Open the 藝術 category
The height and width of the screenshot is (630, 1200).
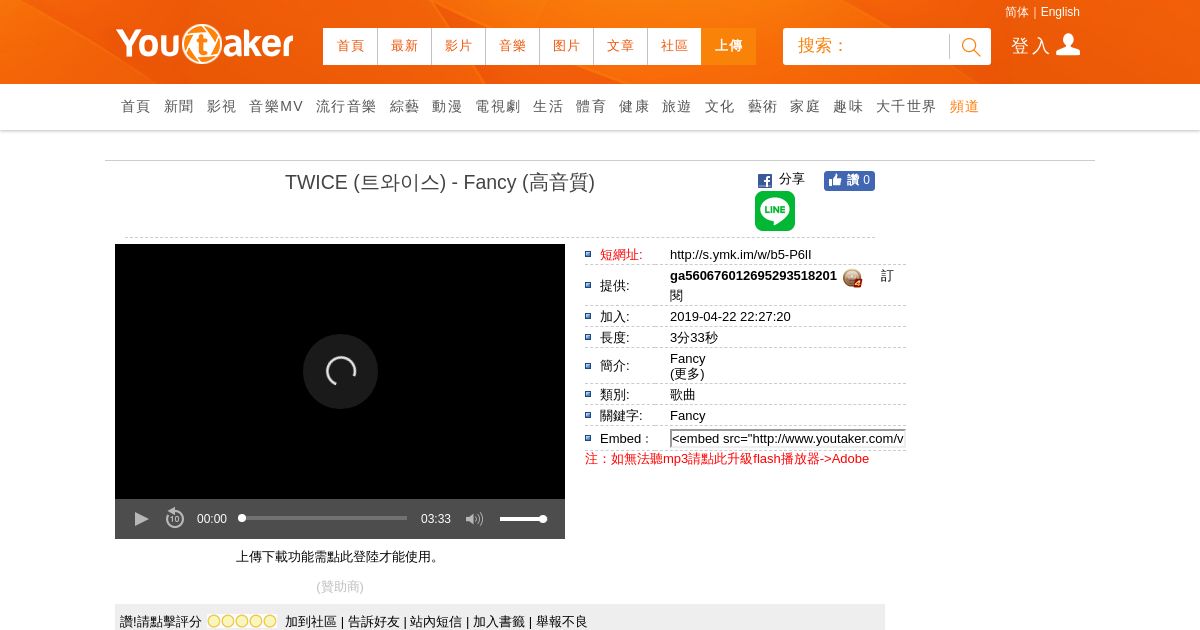click(x=763, y=106)
